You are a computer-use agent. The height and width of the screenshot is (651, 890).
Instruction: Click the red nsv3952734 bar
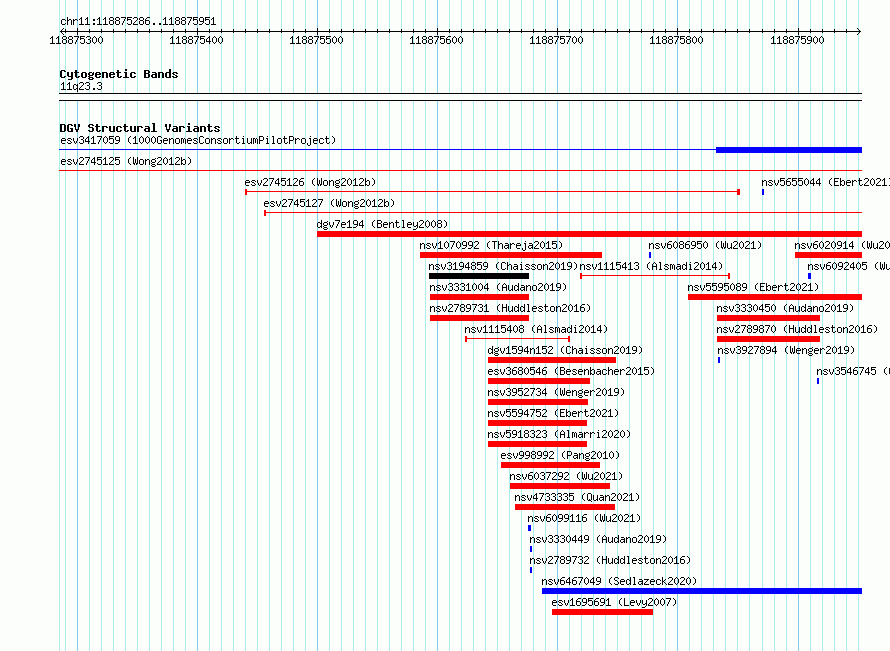(538, 402)
